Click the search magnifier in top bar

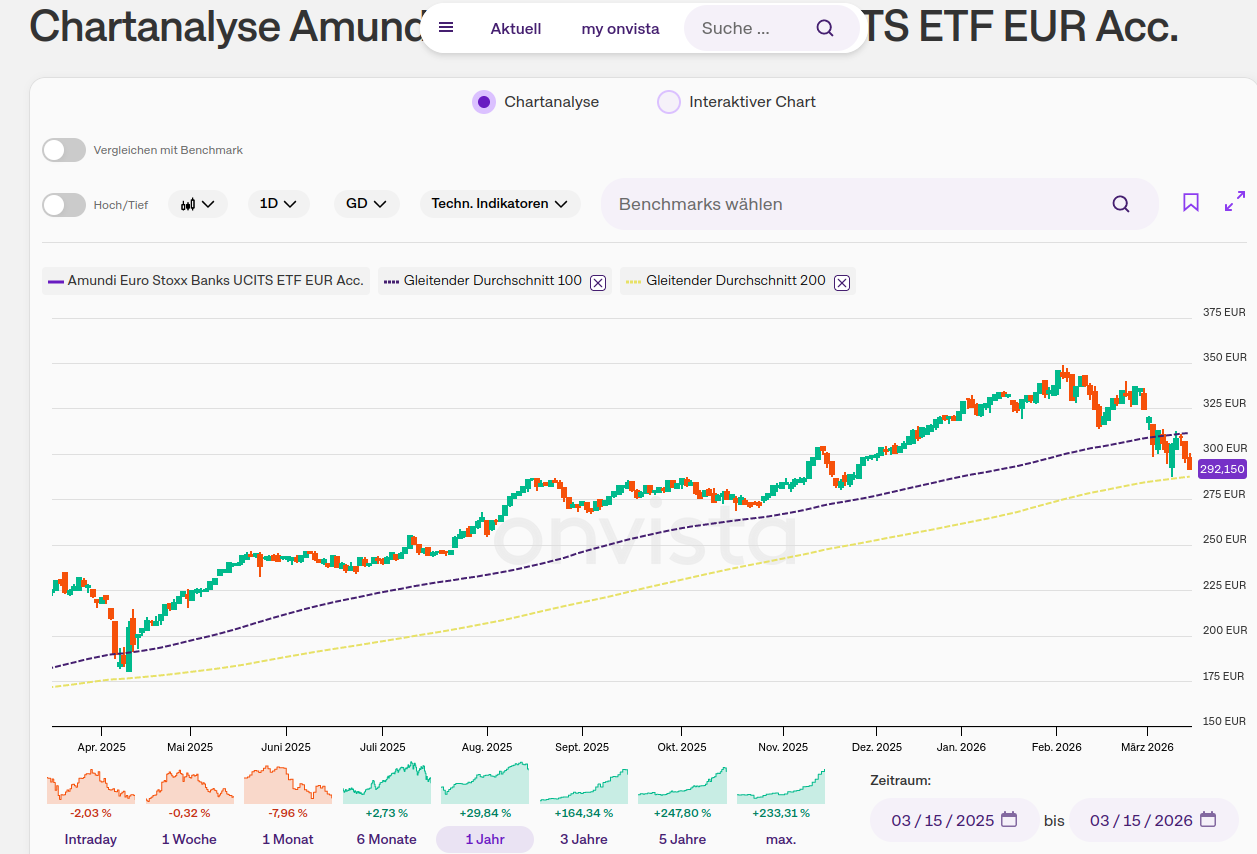tap(825, 28)
